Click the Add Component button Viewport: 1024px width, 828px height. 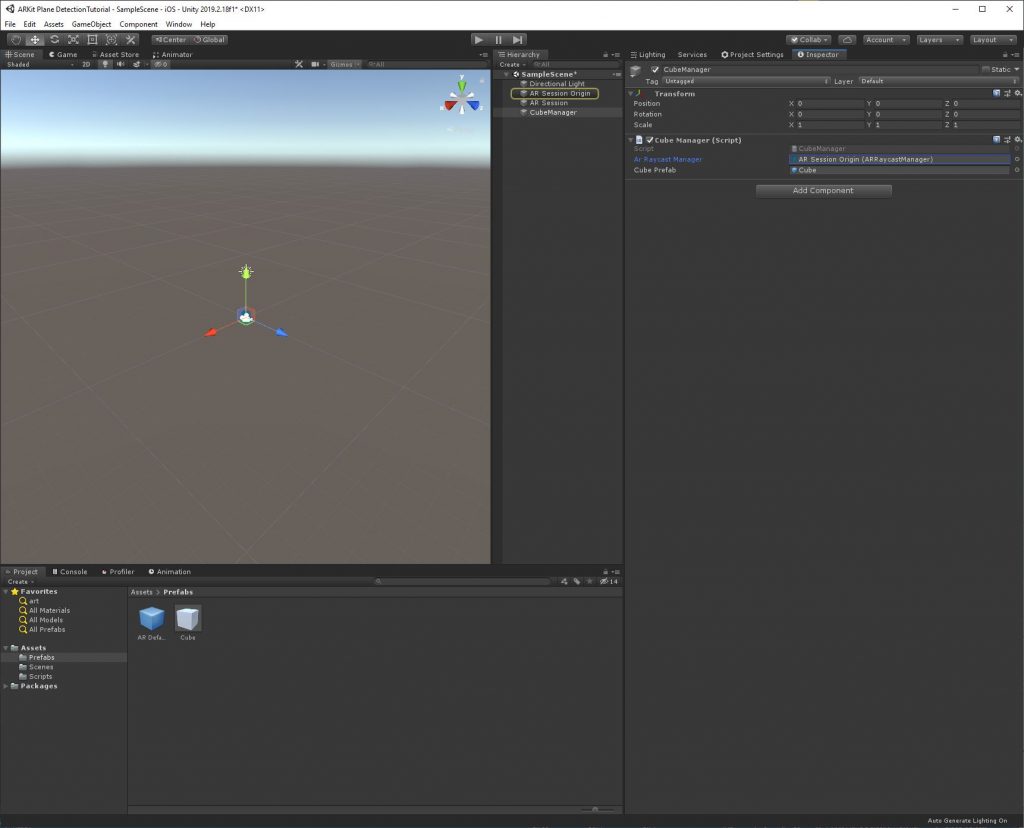coord(824,191)
